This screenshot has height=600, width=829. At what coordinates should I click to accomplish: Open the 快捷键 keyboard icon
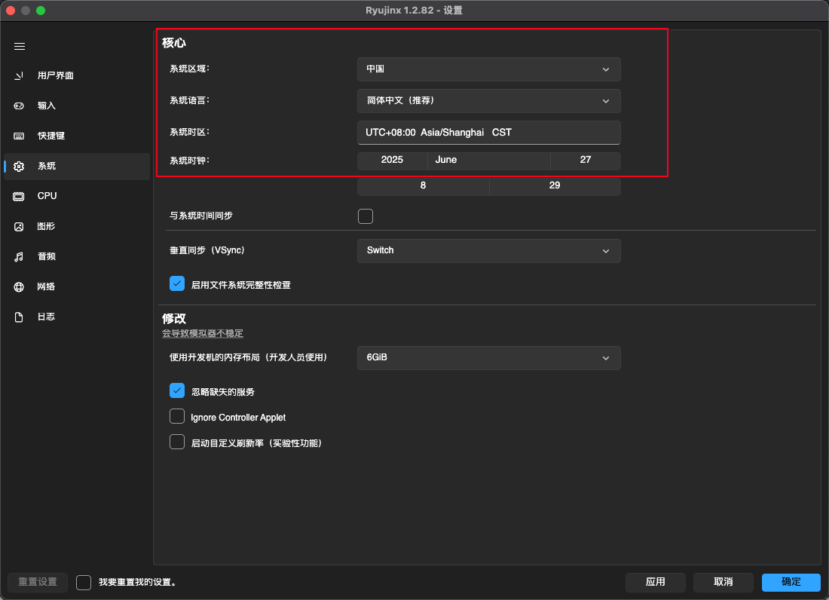pos(19,136)
